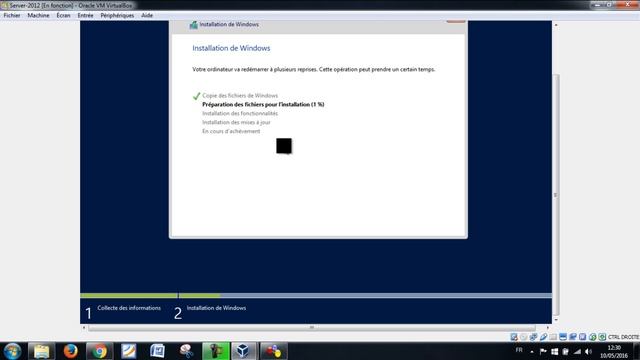This screenshot has height=360, width=640.
Task: Click the mouse integration status icon
Action: pos(593,337)
